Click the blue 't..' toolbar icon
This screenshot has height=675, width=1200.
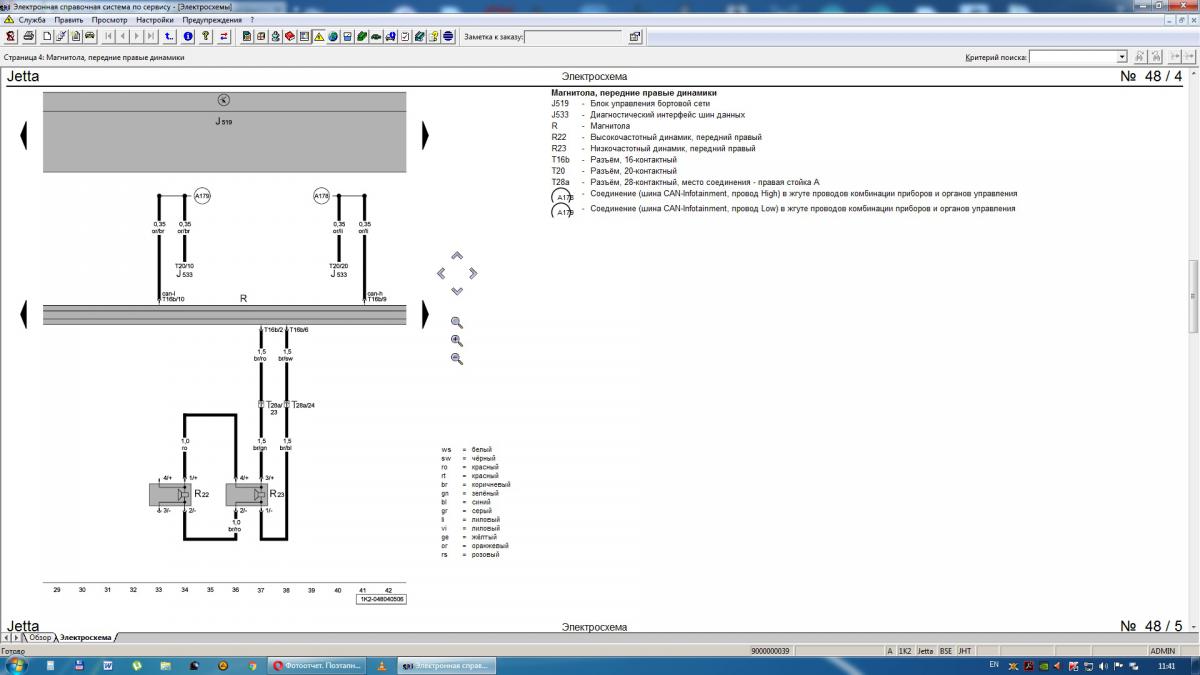point(169,37)
